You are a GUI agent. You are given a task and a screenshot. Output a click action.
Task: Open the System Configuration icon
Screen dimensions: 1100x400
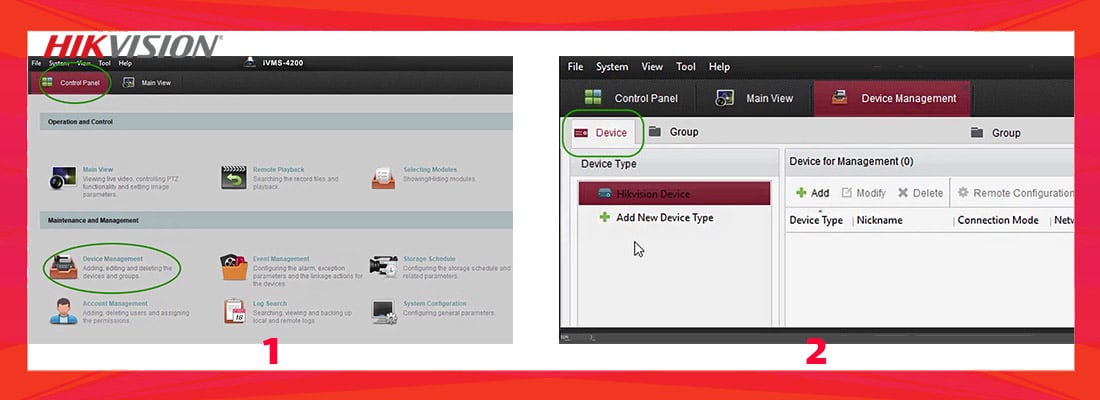[x=384, y=312]
